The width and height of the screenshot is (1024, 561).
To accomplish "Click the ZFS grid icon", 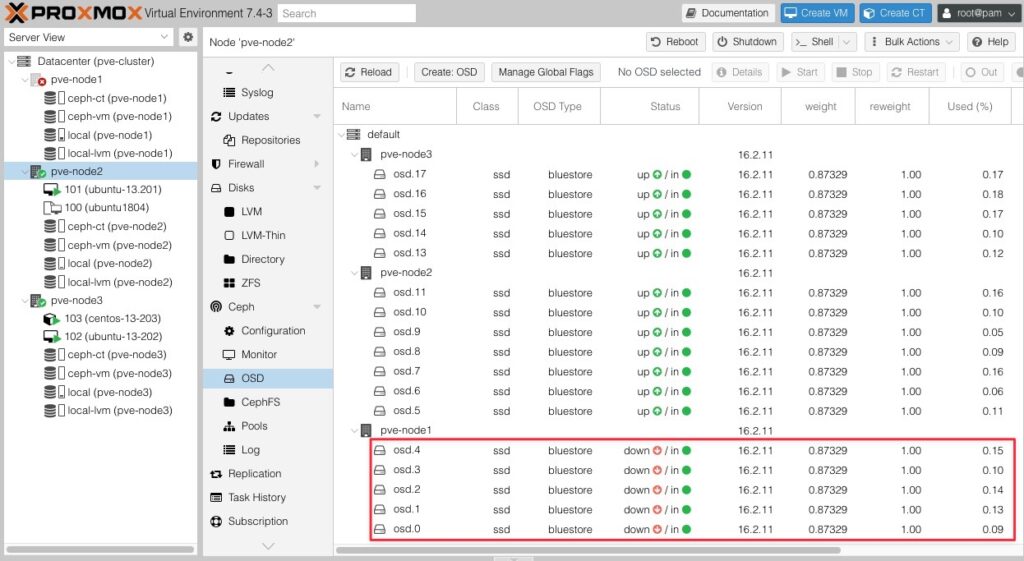I will pyautogui.click(x=229, y=283).
